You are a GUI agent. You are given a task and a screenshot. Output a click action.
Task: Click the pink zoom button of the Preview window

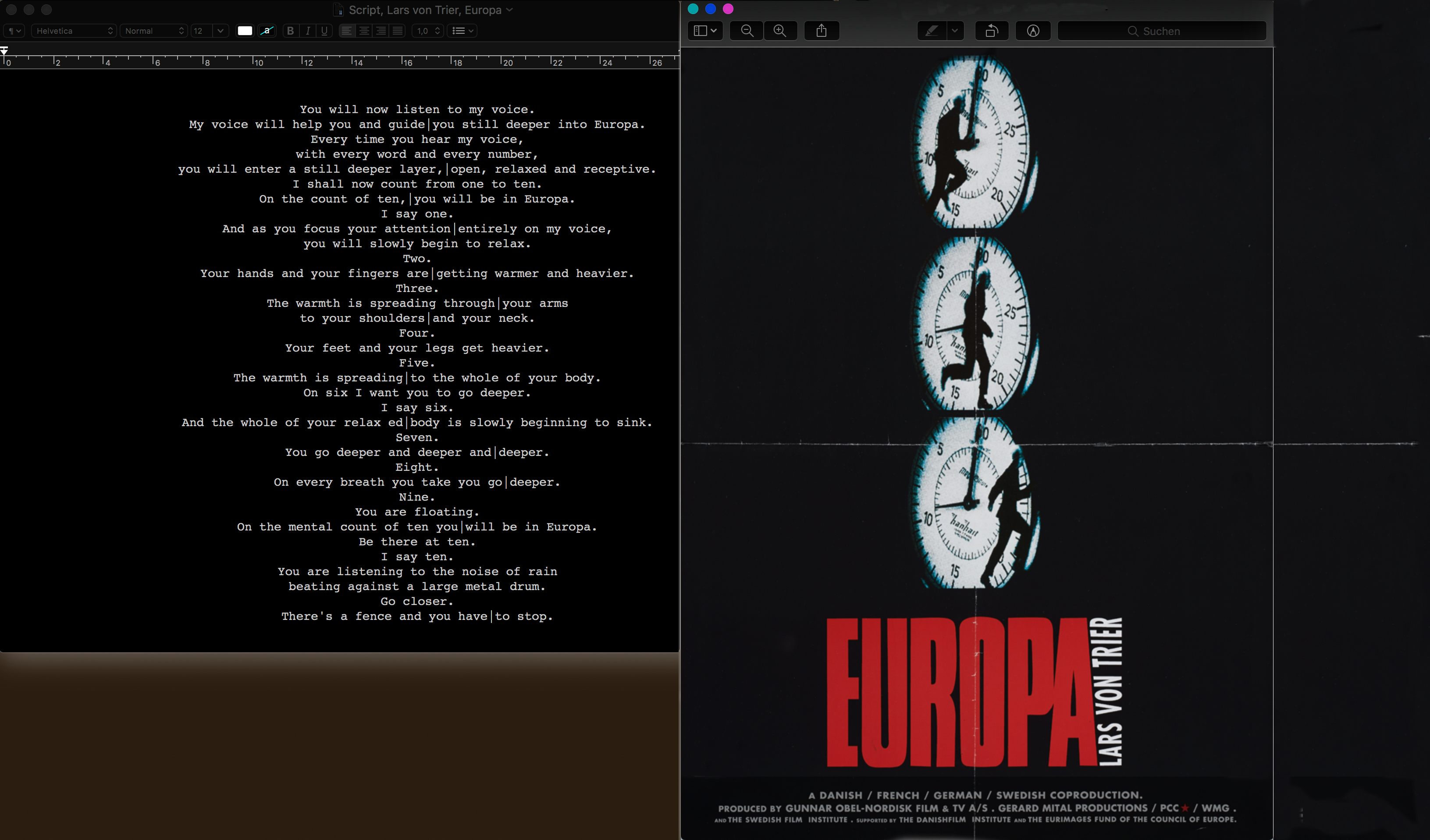tap(728, 8)
